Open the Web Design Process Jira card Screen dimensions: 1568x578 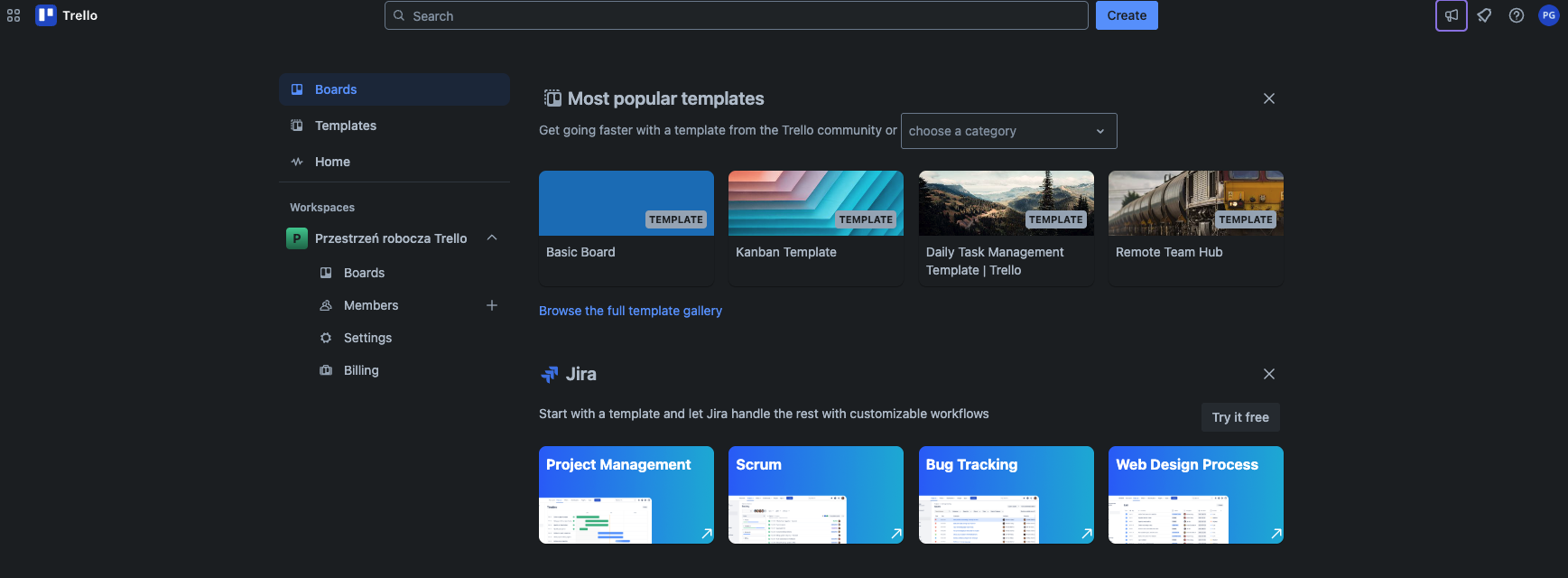[x=1196, y=495]
